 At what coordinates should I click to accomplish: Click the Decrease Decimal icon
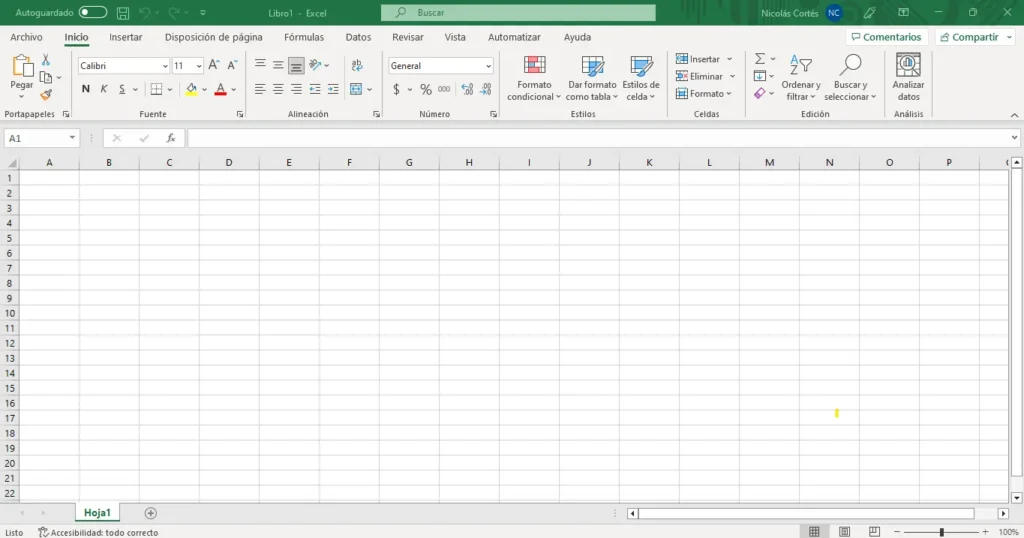tap(486, 89)
